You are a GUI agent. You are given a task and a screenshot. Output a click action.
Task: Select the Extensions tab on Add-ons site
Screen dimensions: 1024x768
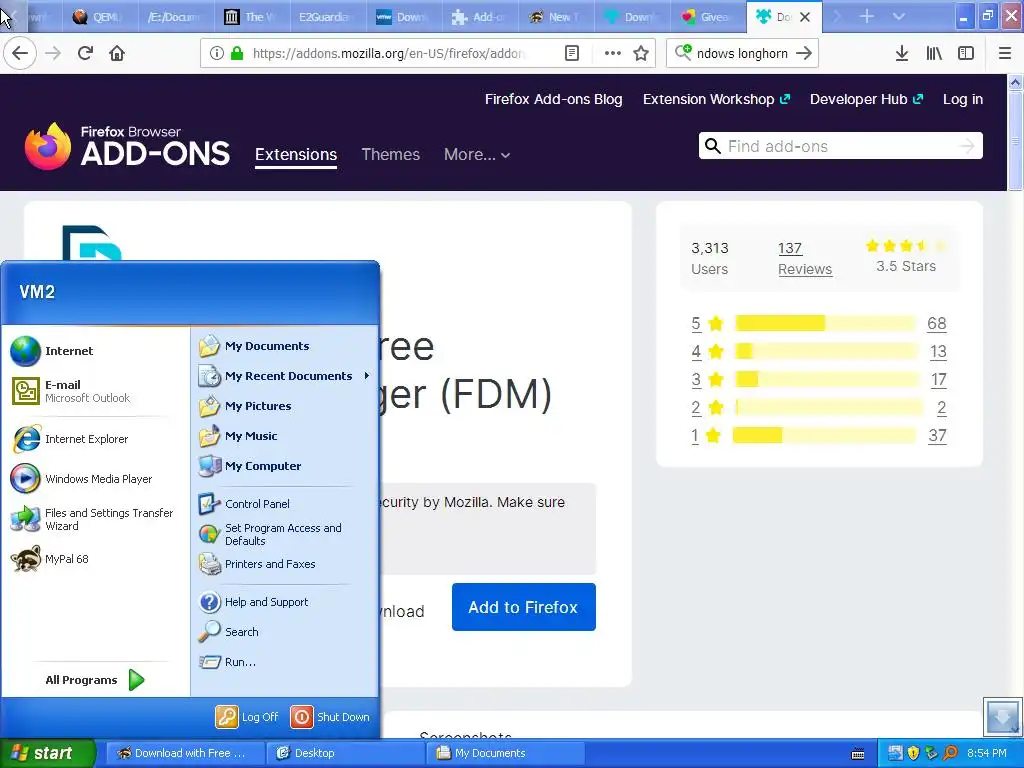(296, 155)
